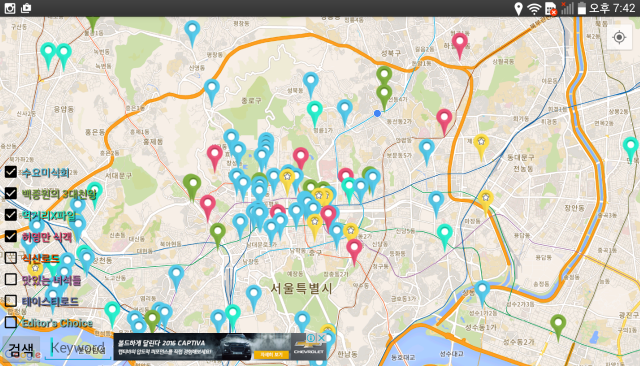Enable the 식신로드 checkbox
Screen dimensions: 640x366
coord(11,258)
